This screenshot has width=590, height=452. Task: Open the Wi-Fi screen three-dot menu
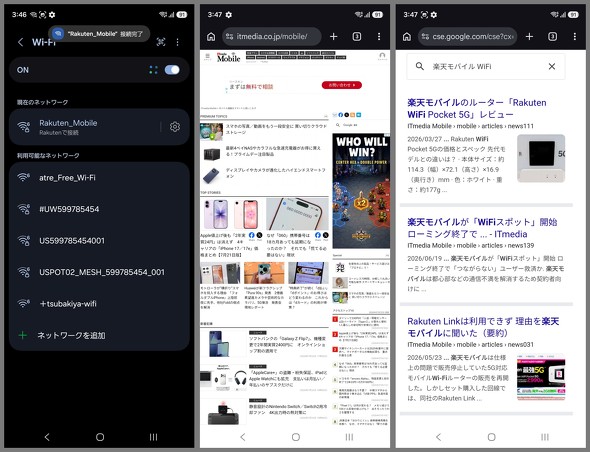click(178, 42)
